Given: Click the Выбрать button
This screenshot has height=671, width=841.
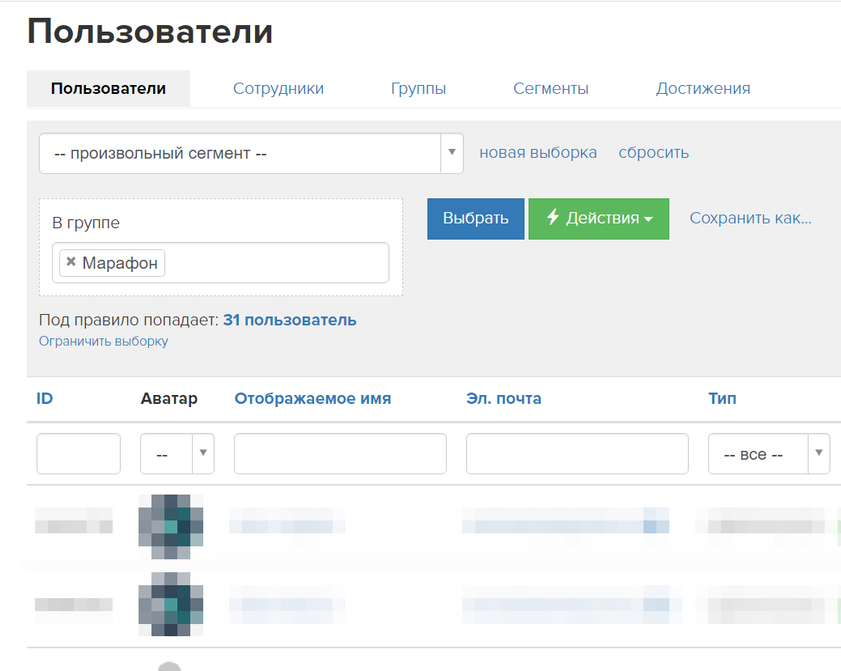Looking at the screenshot, I should pyautogui.click(x=475, y=219).
